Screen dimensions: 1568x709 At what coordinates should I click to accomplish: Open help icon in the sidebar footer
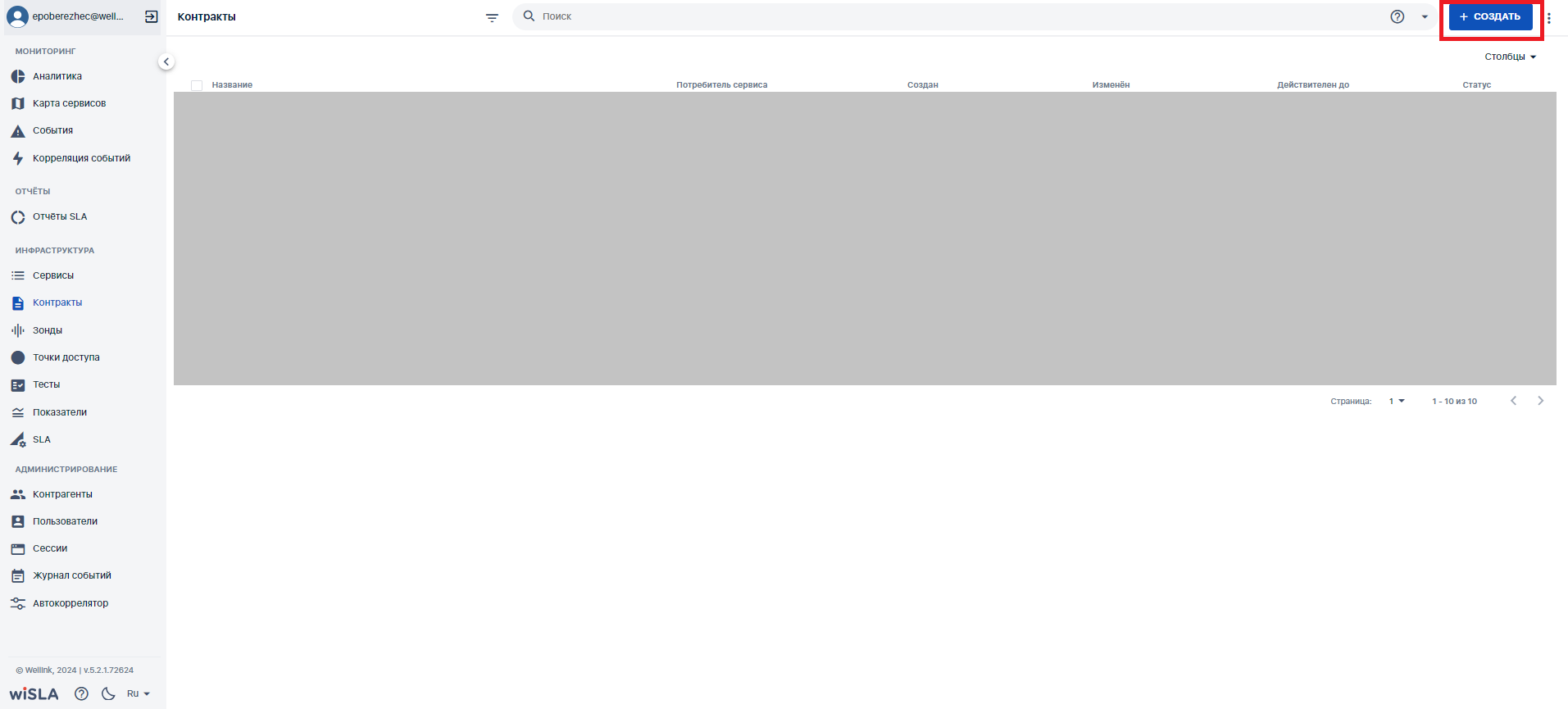pos(81,693)
